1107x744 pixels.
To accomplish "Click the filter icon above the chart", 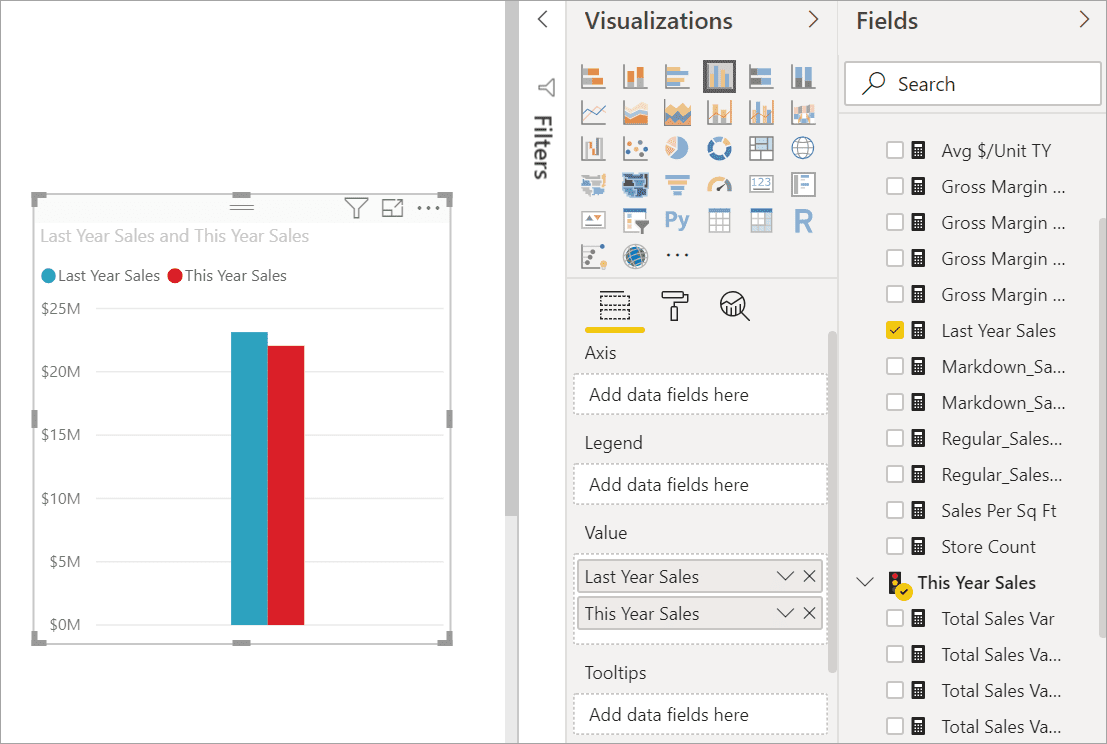I will (x=356, y=207).
